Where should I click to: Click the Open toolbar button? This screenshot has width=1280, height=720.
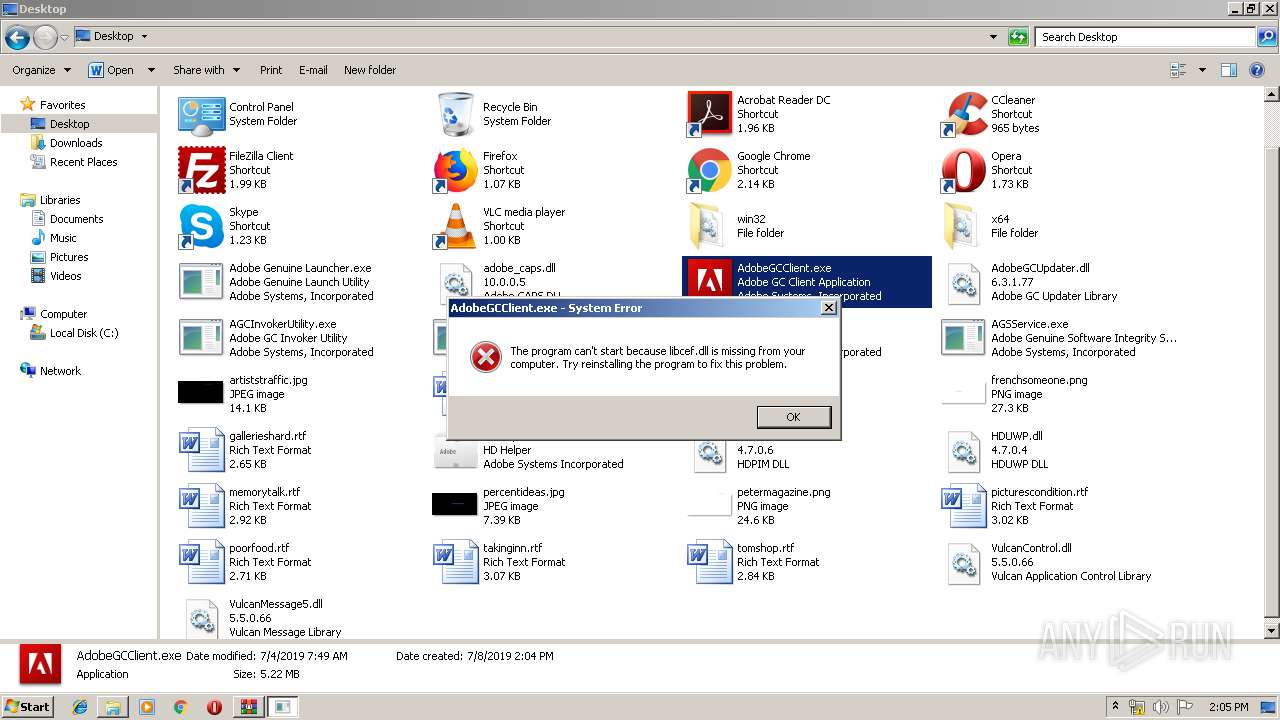(112, 70)
